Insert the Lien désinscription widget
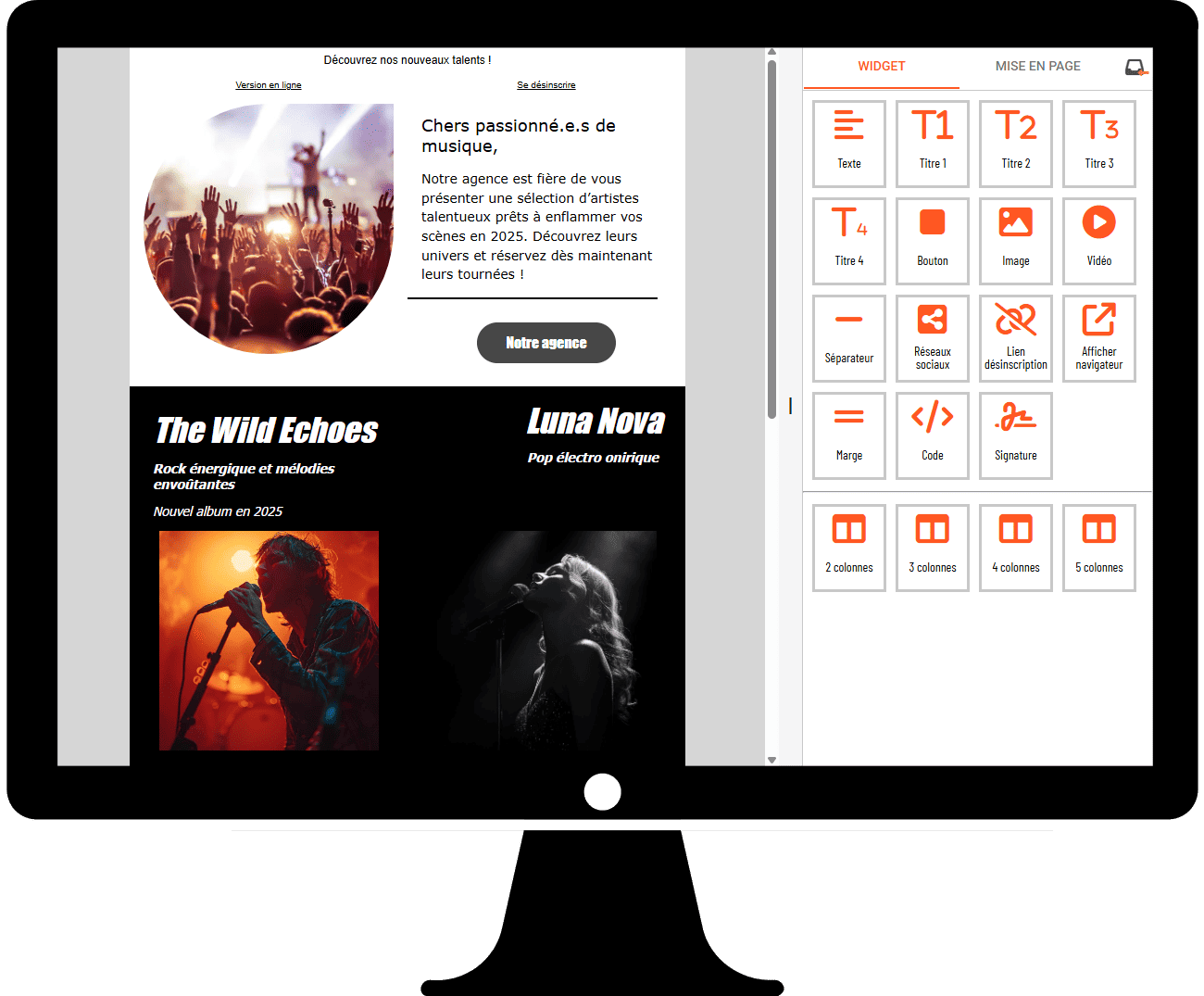Screen dimensions: 1204x996 [x=1015, y=338]
